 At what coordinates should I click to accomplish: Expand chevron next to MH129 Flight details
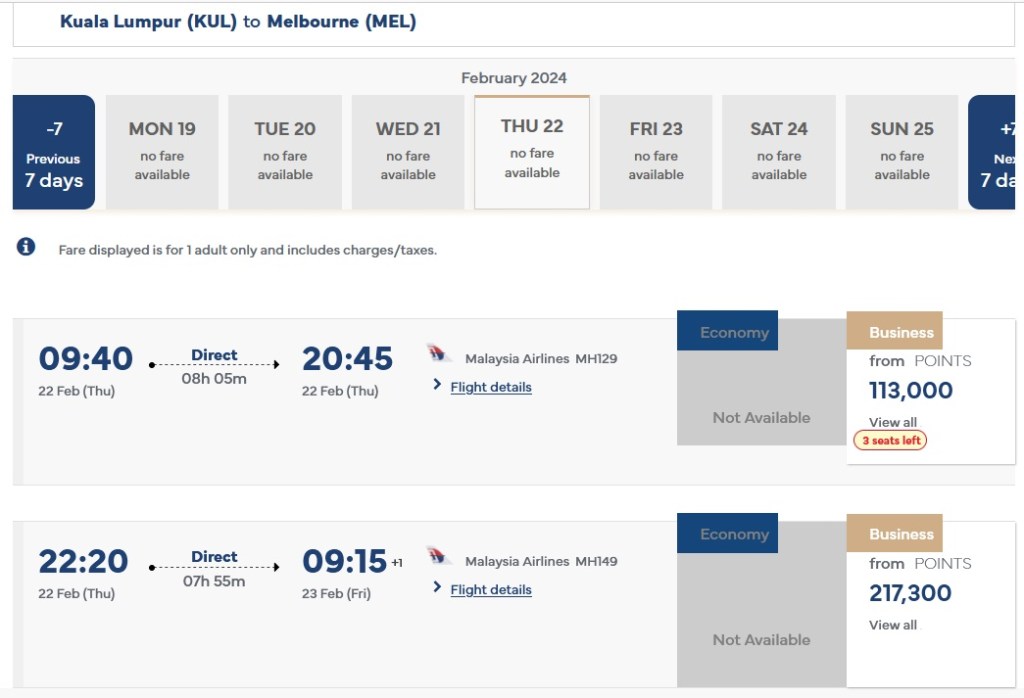point(437,385)
